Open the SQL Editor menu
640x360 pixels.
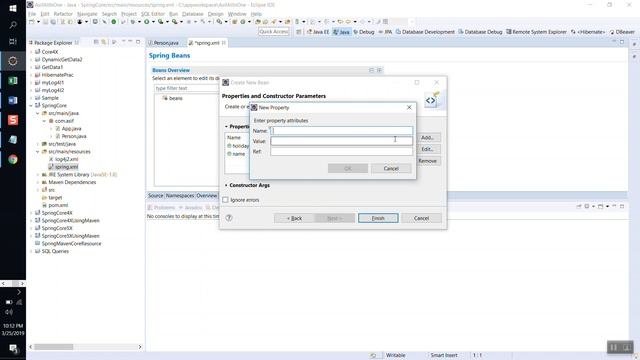pyautogui.click(x=153, y=14)
